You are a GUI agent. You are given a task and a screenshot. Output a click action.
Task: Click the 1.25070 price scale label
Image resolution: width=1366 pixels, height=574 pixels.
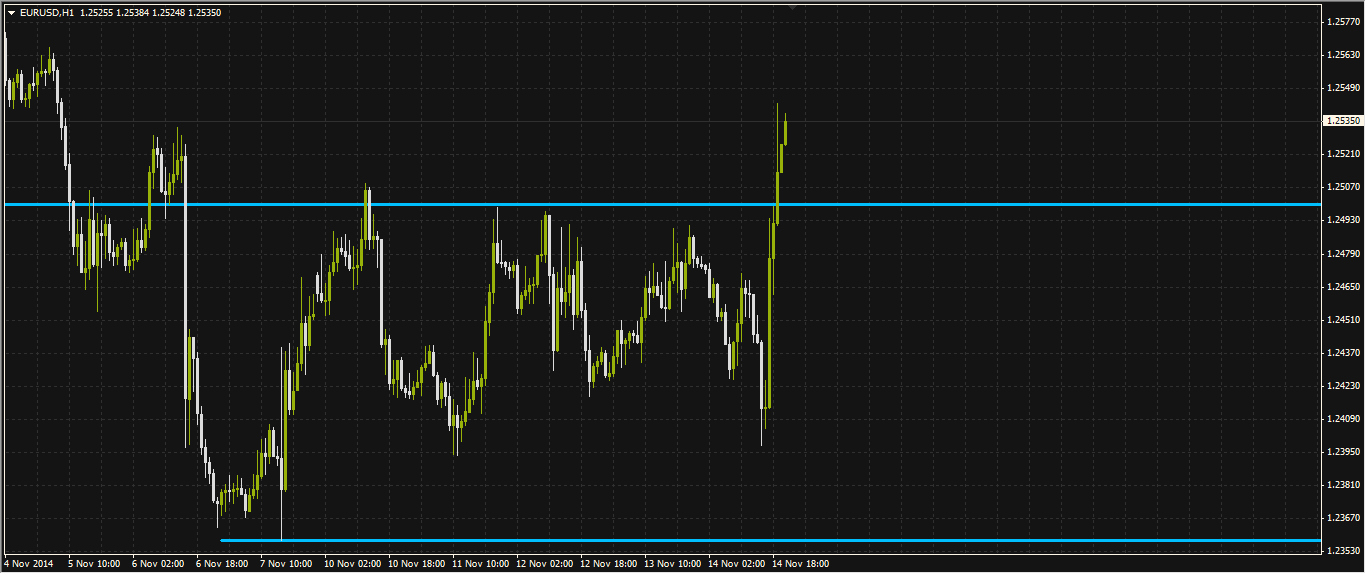[1342, 187]
